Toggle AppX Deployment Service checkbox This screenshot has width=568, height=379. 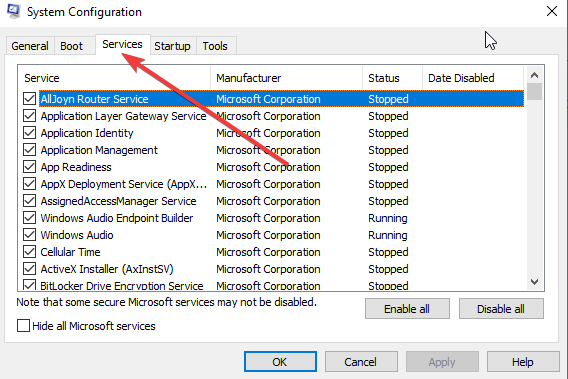tap(29, 184)
